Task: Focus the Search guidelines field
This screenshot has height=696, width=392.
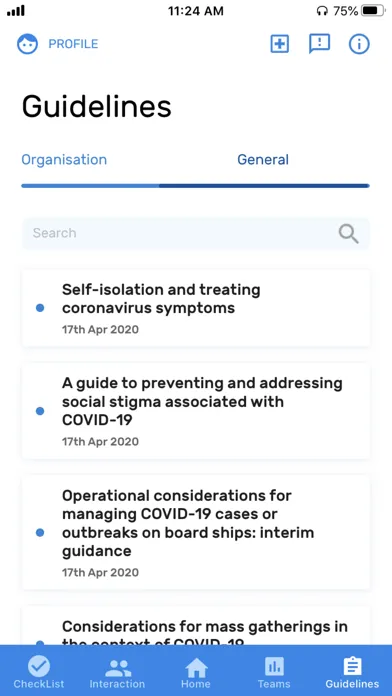Action: click(x=196, y=233)
